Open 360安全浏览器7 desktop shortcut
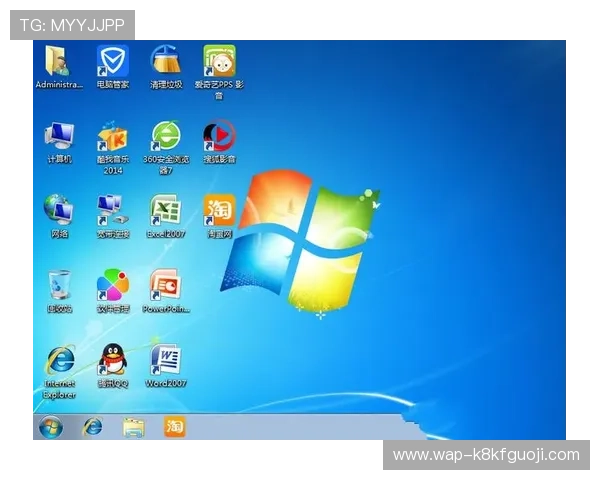600x480 pixels. tap(166, 136)
